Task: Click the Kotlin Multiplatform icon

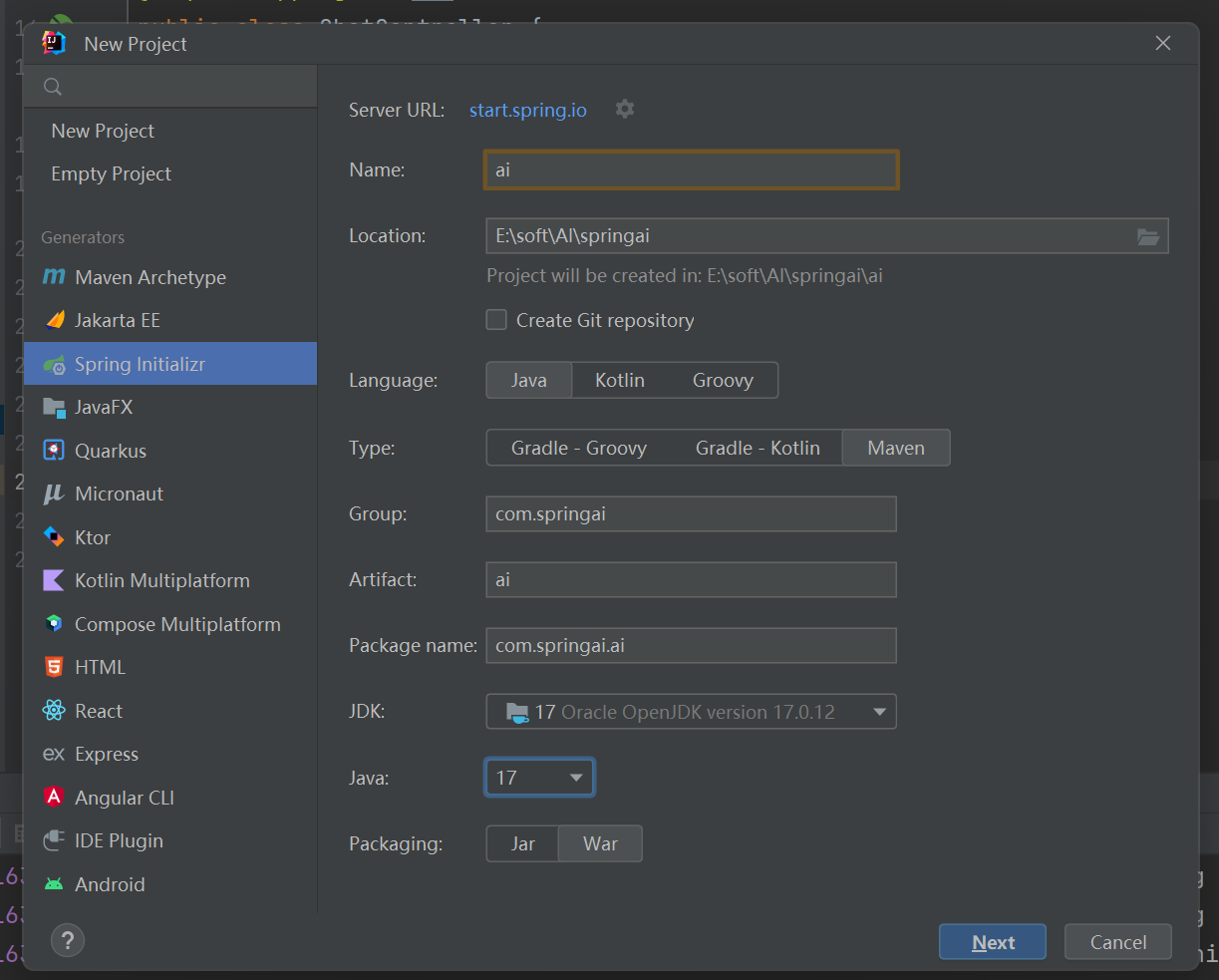Action: (x=54, y=580)
